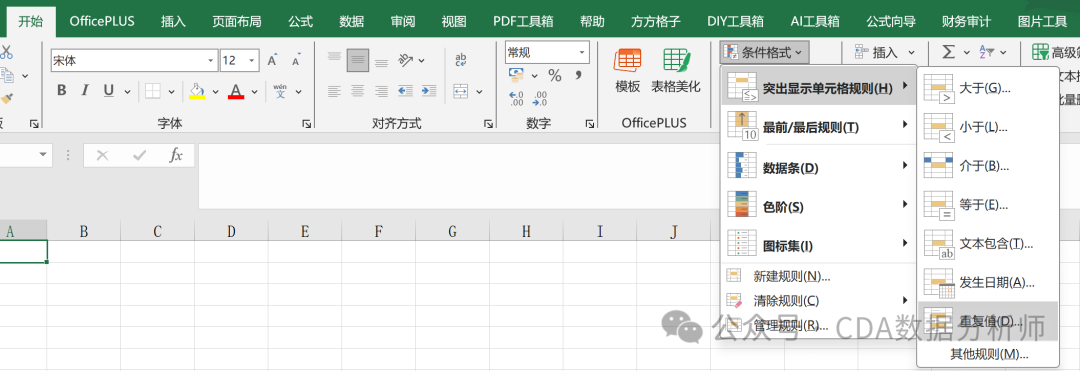Increase font size button

tap(273, 61)
